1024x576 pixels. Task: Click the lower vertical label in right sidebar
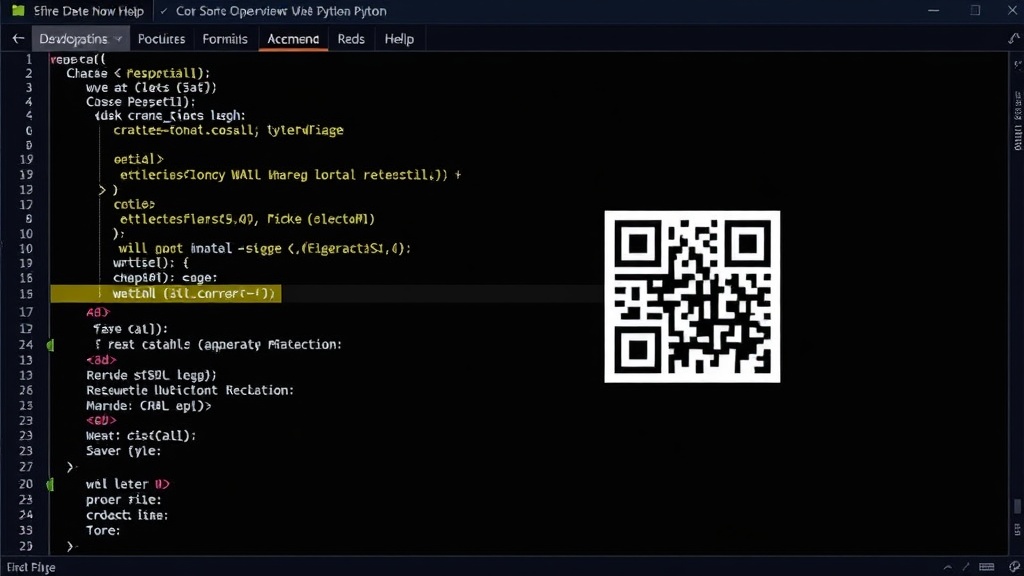(x=1017, y=138)
